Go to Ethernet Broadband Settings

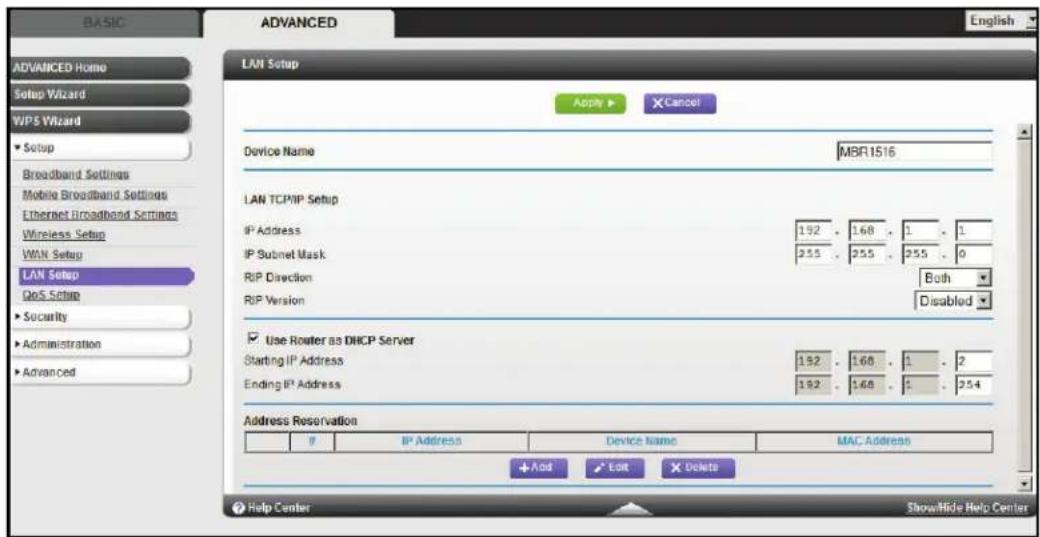click(x=99, y=215)
